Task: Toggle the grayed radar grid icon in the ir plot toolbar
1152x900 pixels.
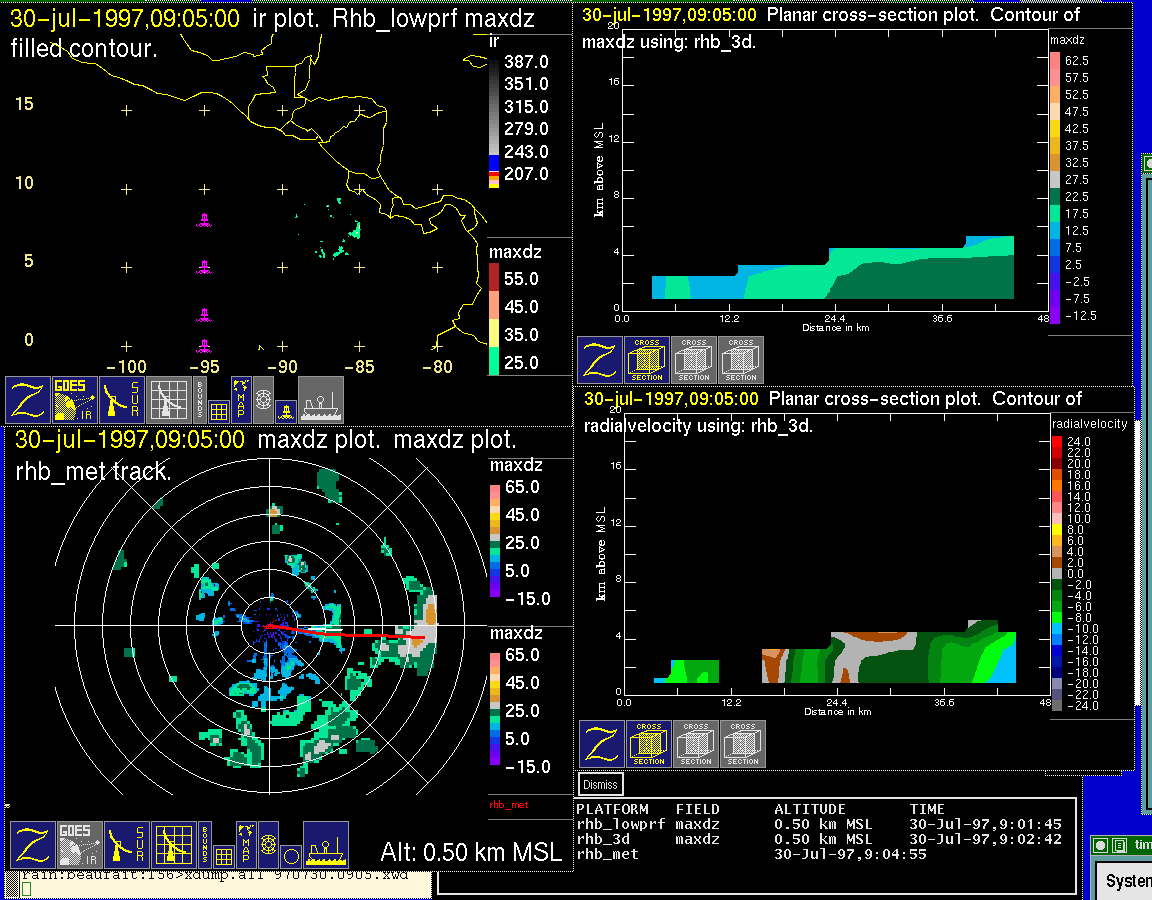Action: coord(168,400)
